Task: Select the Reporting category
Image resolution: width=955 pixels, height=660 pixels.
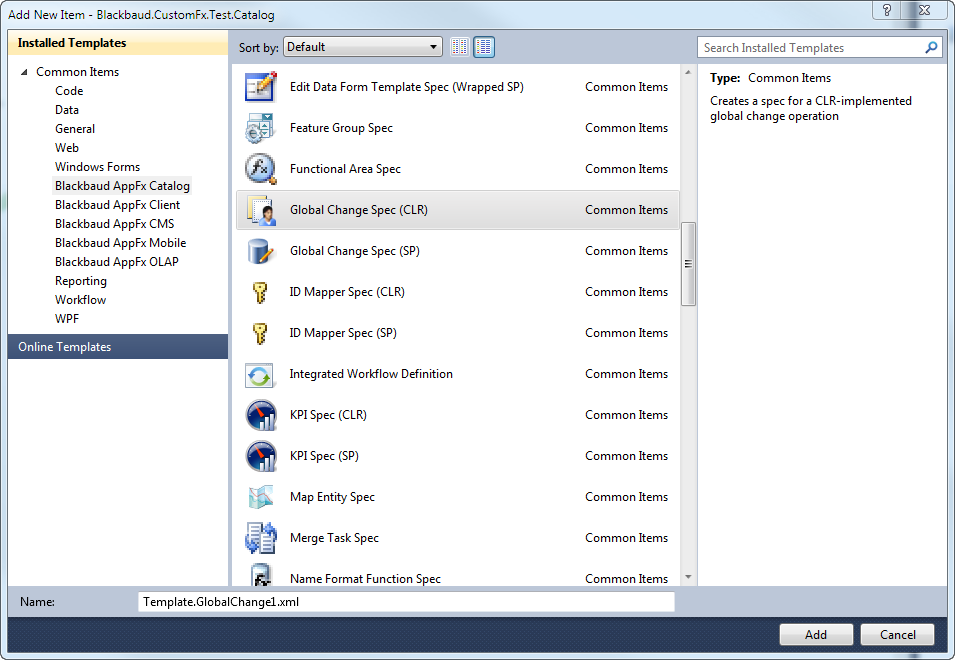Action: point(81,281)
